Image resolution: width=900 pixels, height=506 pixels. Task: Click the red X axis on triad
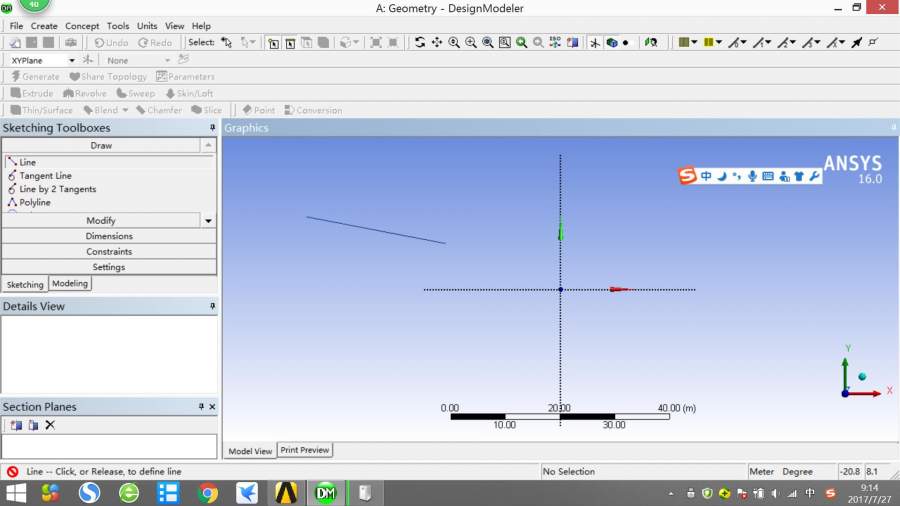coord(867,394)
